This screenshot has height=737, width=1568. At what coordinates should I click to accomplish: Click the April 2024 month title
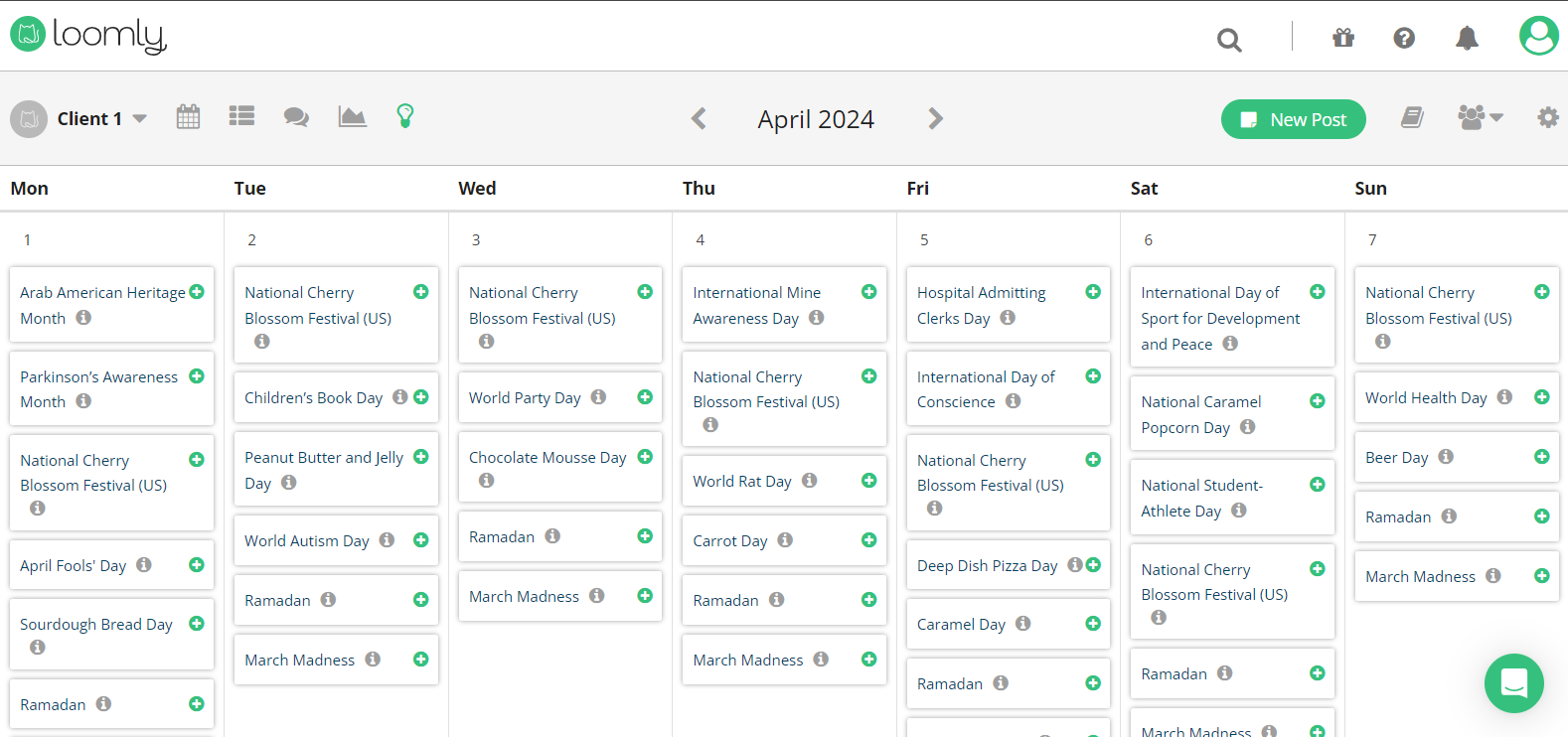pyautogui.click(x=816, y=119)
